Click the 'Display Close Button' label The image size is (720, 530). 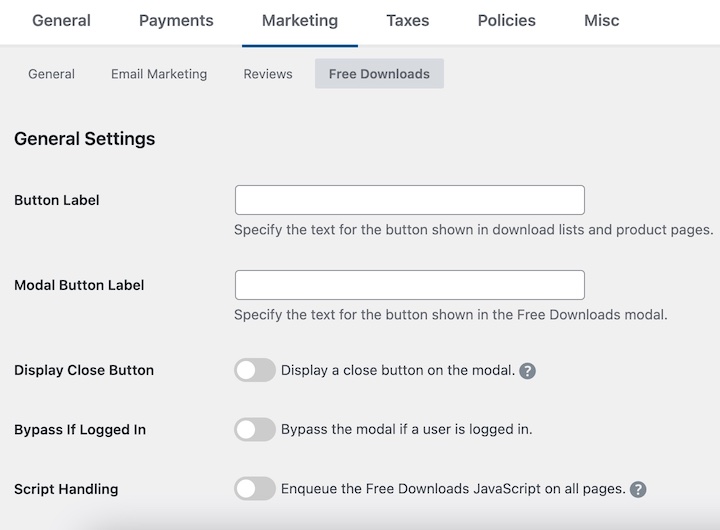pos(84,370)
